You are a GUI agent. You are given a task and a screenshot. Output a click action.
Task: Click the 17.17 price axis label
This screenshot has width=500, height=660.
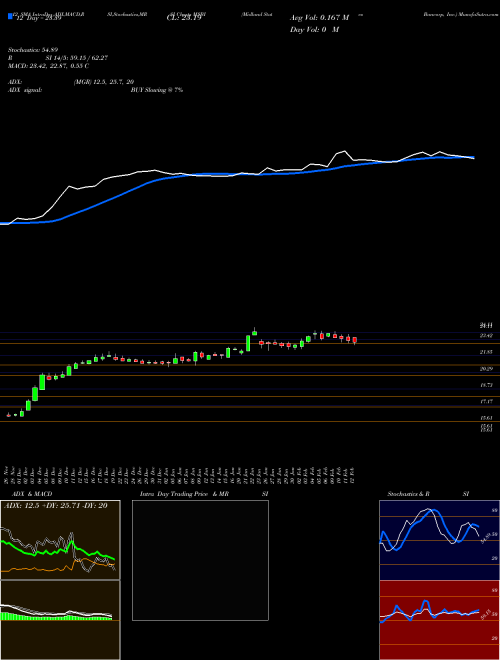click(x=487, y=402)
